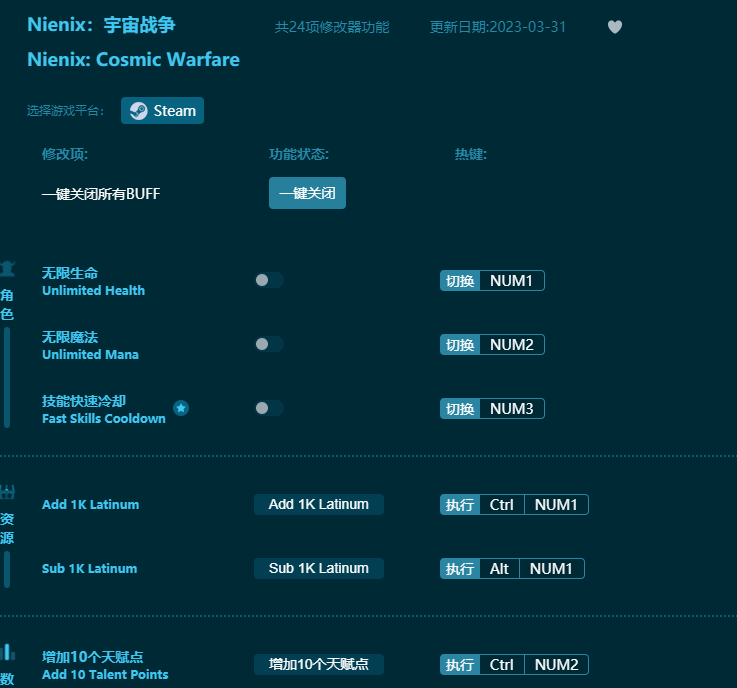Click NUM3 hotkey for Fast Skills Cooldown
Image resolution: width=737 pixels, height=688 pixels.
pyautogui.click(x=511, y=408)
